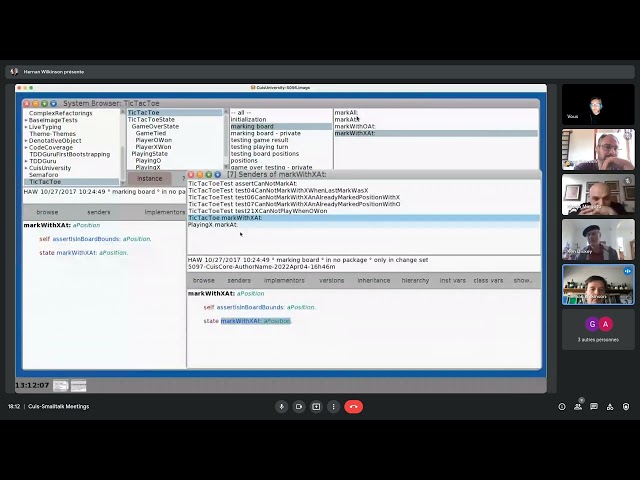Screen dimensions: 640x480
Task: Turn off the camera in Meet toolbar
Action: (x=299, y=407)
